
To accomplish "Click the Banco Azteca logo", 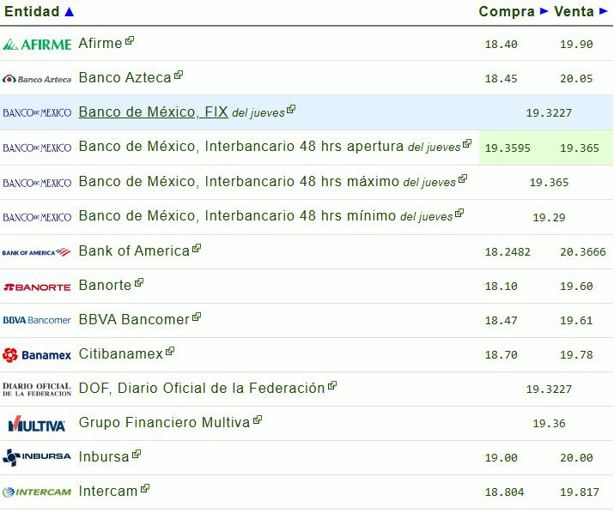I will point(37,79).
